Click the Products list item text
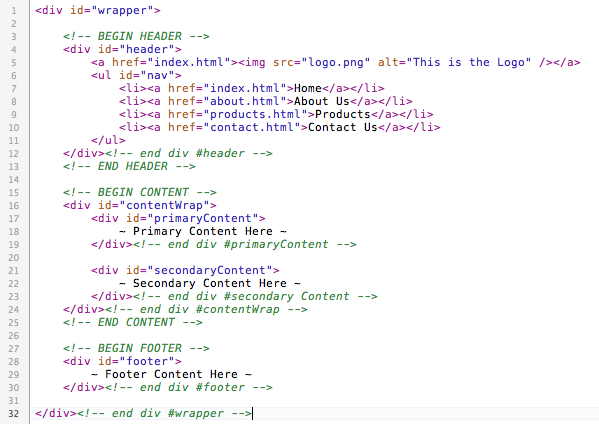The height and width of the screenshot is (424, 599). (343, 114)
